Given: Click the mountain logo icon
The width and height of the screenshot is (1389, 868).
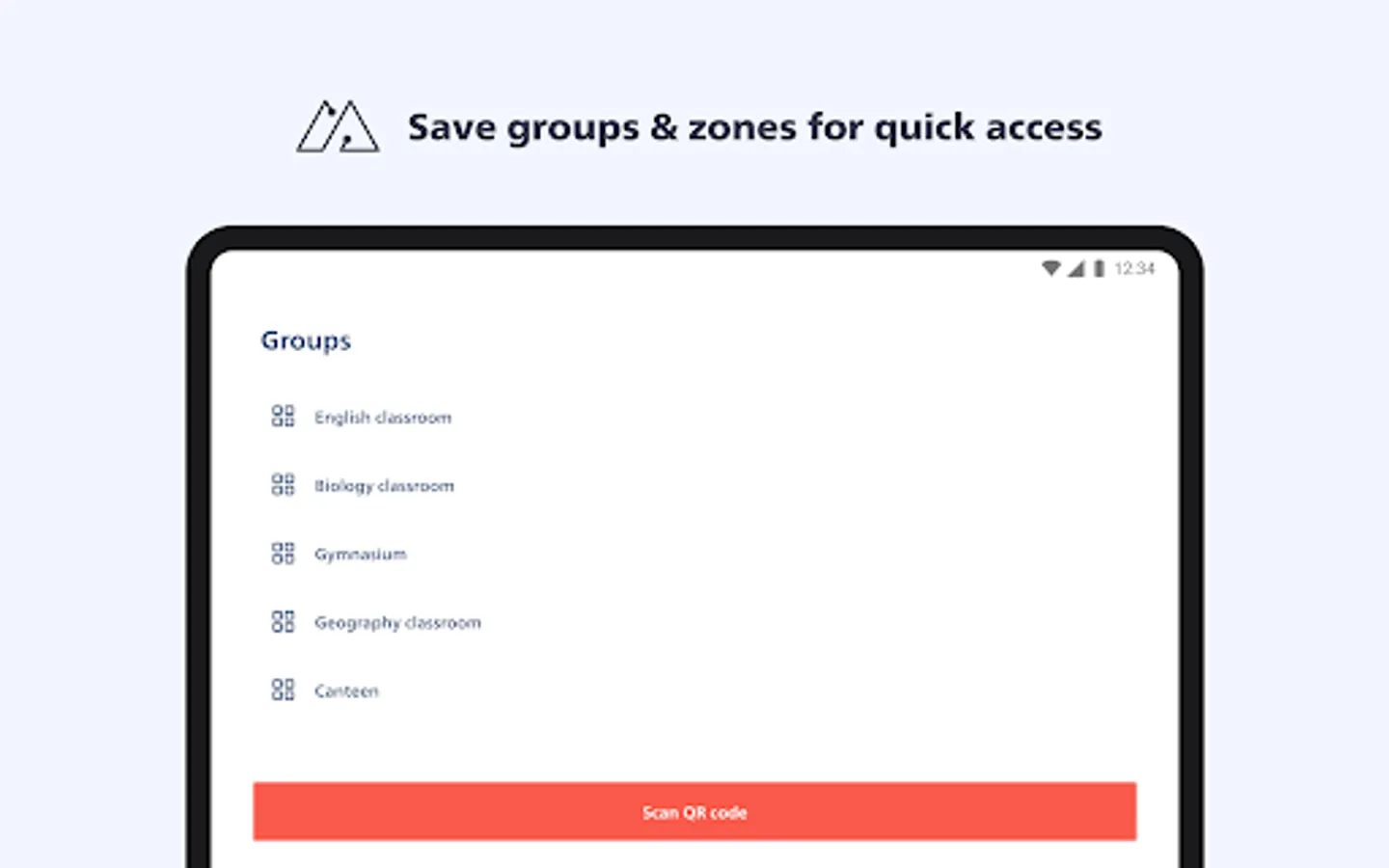Looking at the screenshot, I should pos(337,128).
